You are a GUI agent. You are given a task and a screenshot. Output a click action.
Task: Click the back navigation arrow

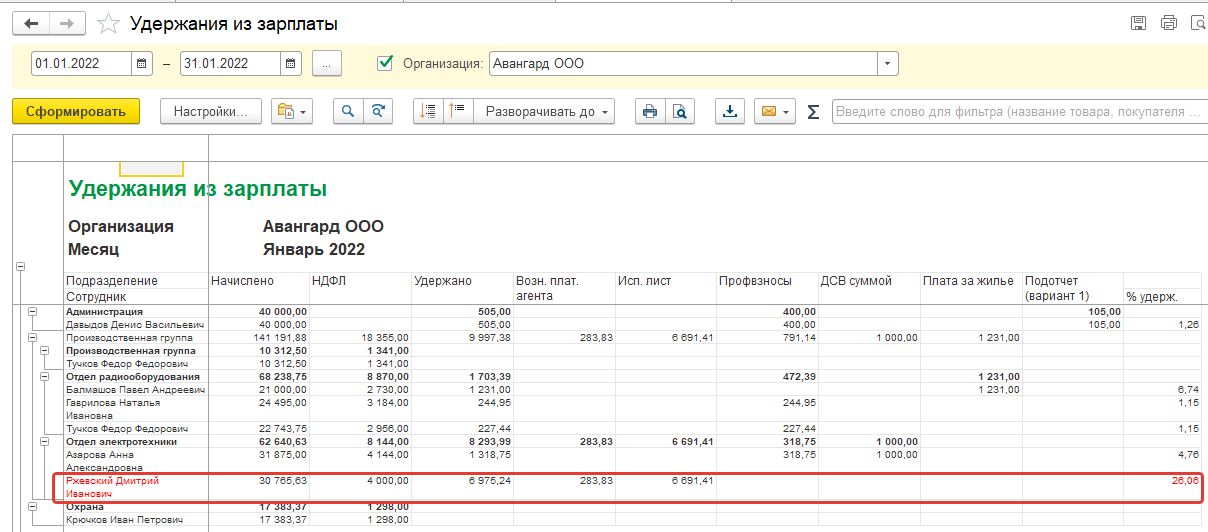[x=31, y=23]
